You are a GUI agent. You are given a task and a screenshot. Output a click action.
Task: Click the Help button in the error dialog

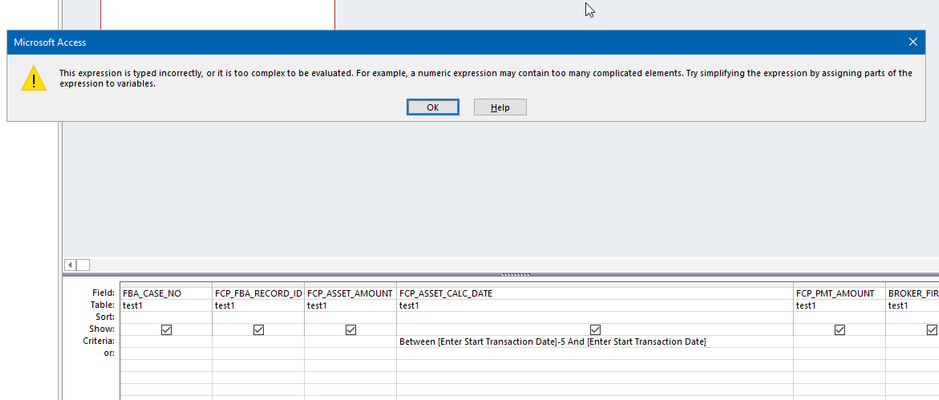point(500,107)
